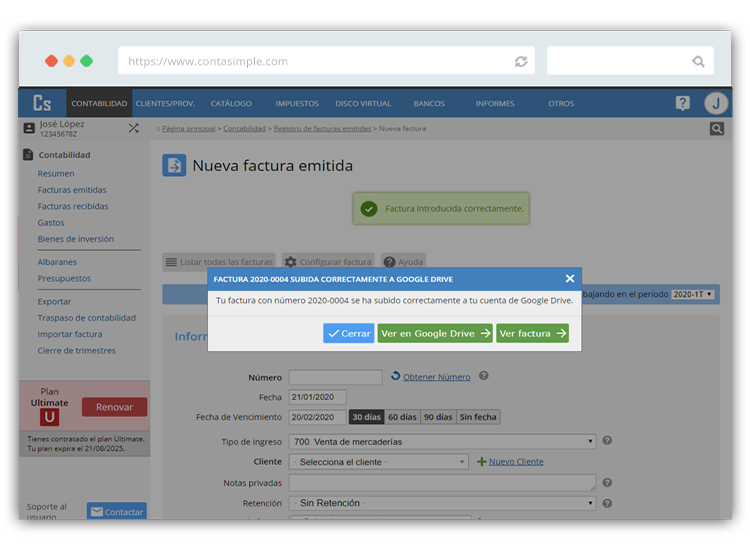Open CONTABILIDAD menu
This screenshot has height=552, width=750.
(x=99, y=103)
